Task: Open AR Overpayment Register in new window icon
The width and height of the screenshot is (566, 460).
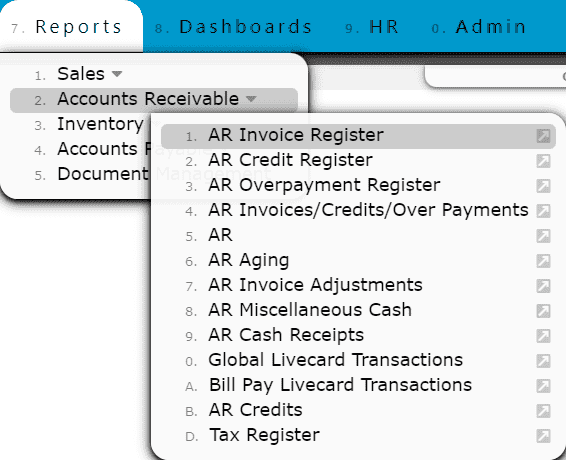Action: (x=543, y=186)
